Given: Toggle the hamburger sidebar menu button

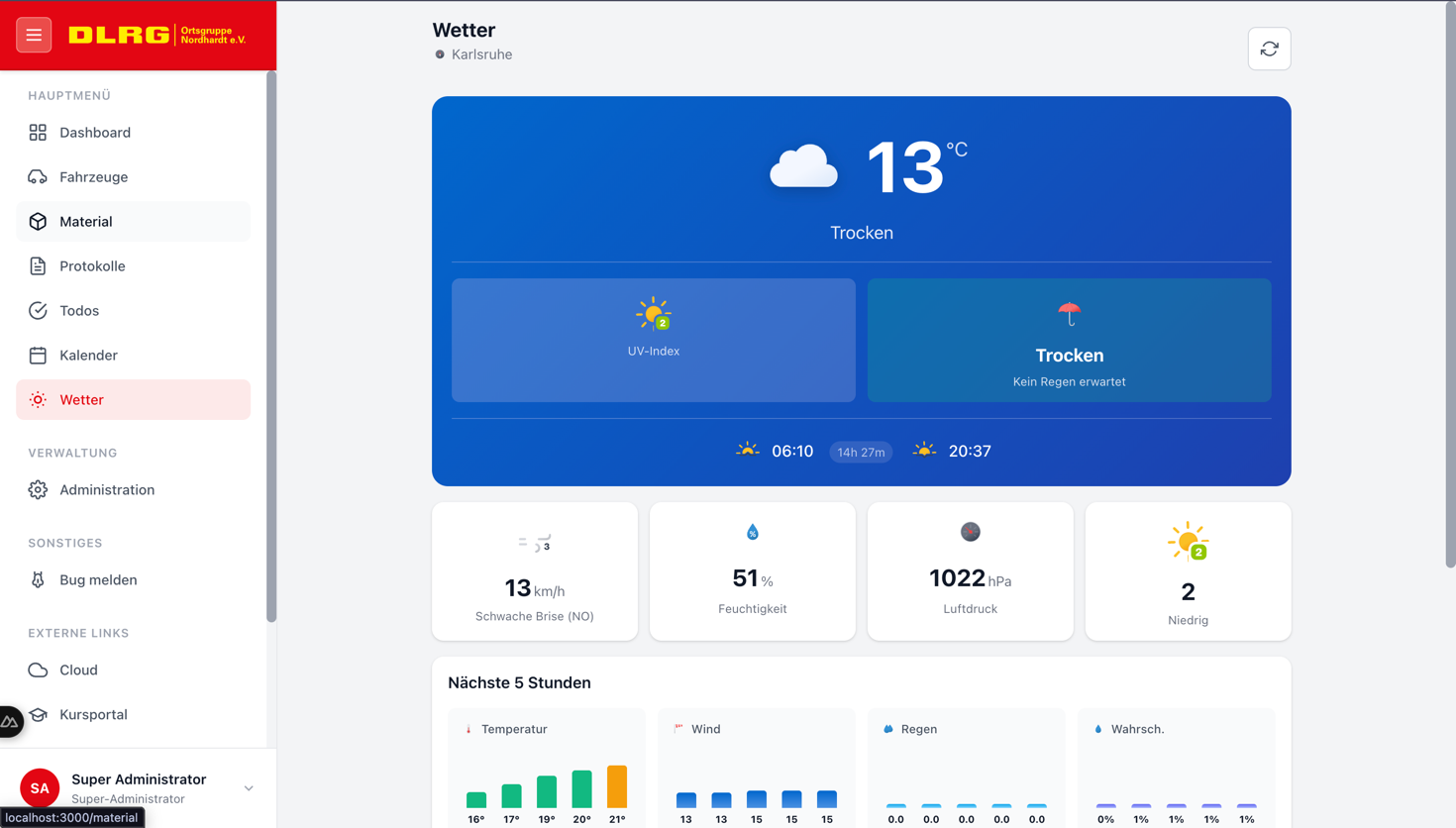Looking at the screenshot, I should coord(34,35).
